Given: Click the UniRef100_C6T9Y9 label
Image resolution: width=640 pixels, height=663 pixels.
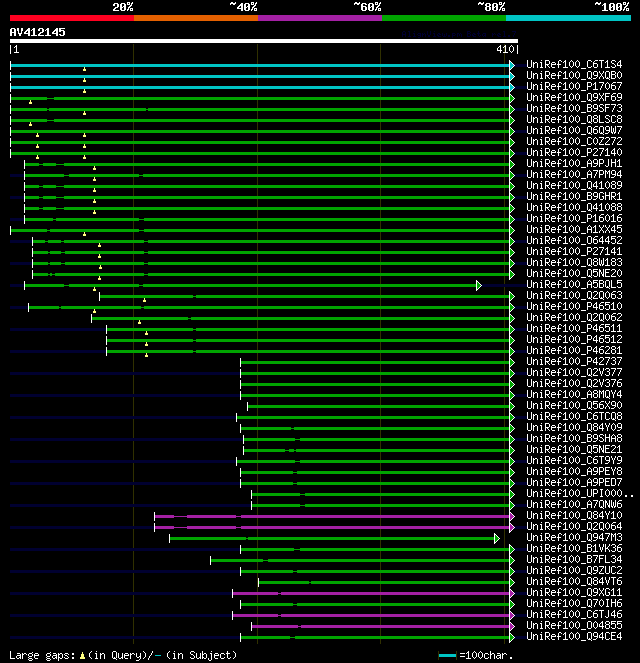Looking at the screenshot, I should point(574,460).
